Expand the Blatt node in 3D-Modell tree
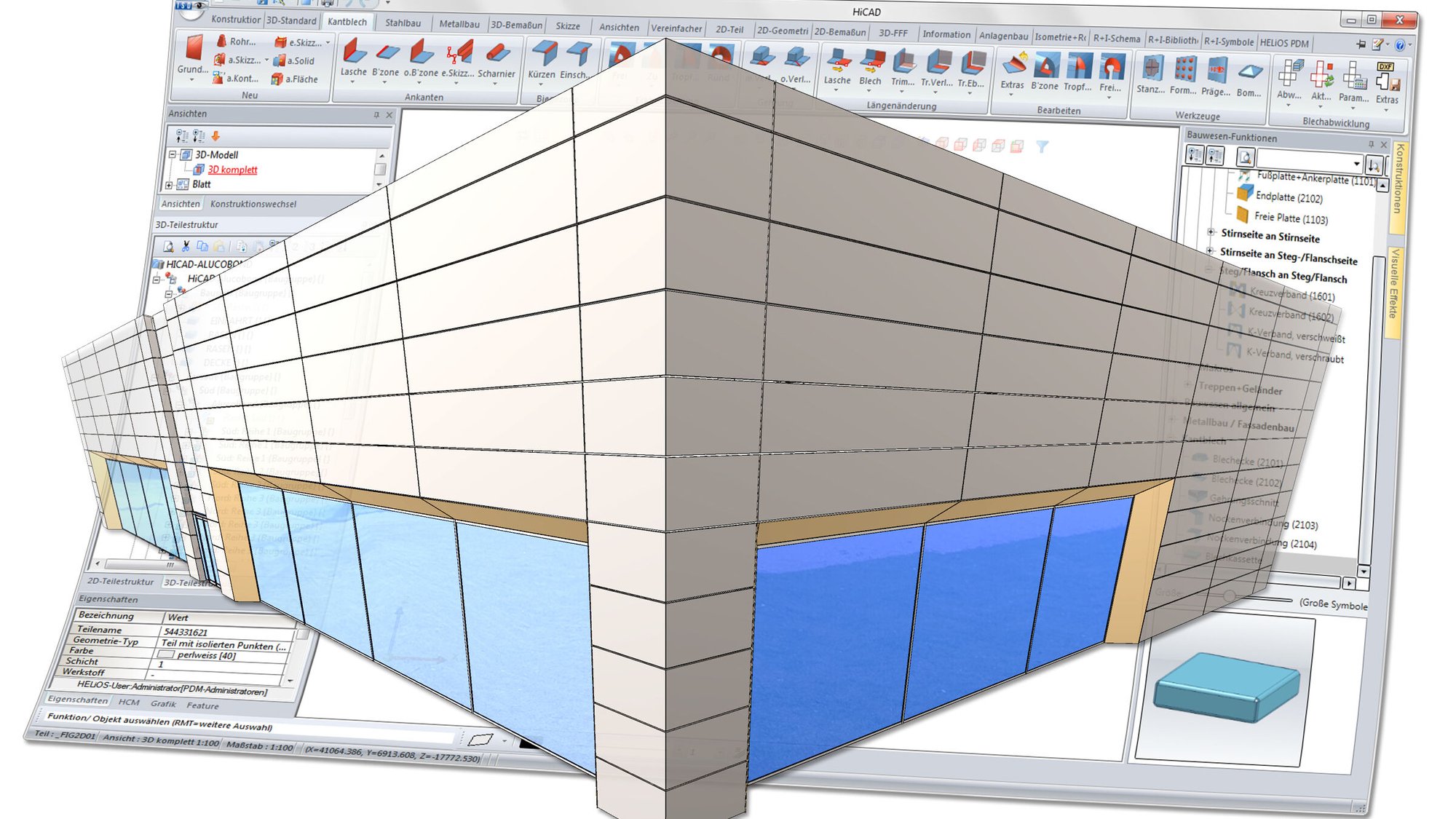Image resolution: width=1456 pixels, height=819 pixels. [169, 184]
